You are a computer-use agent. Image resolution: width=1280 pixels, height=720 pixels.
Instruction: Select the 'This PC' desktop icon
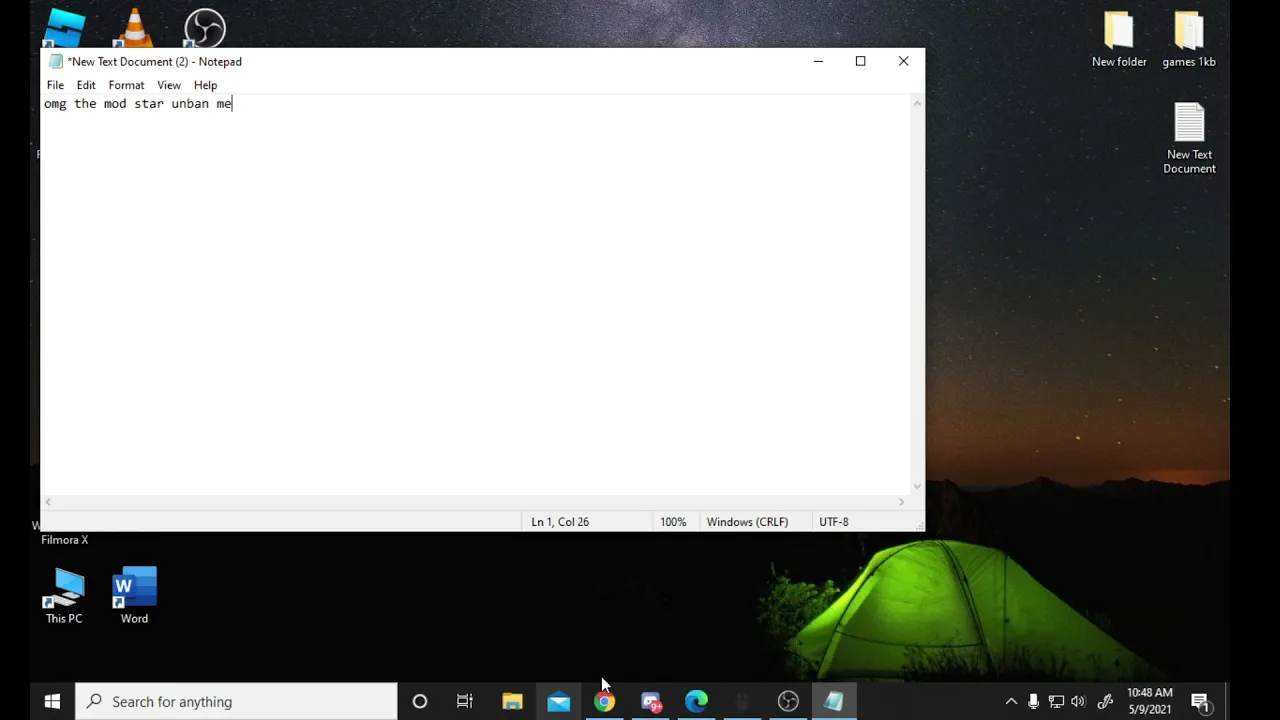point(64,596)
